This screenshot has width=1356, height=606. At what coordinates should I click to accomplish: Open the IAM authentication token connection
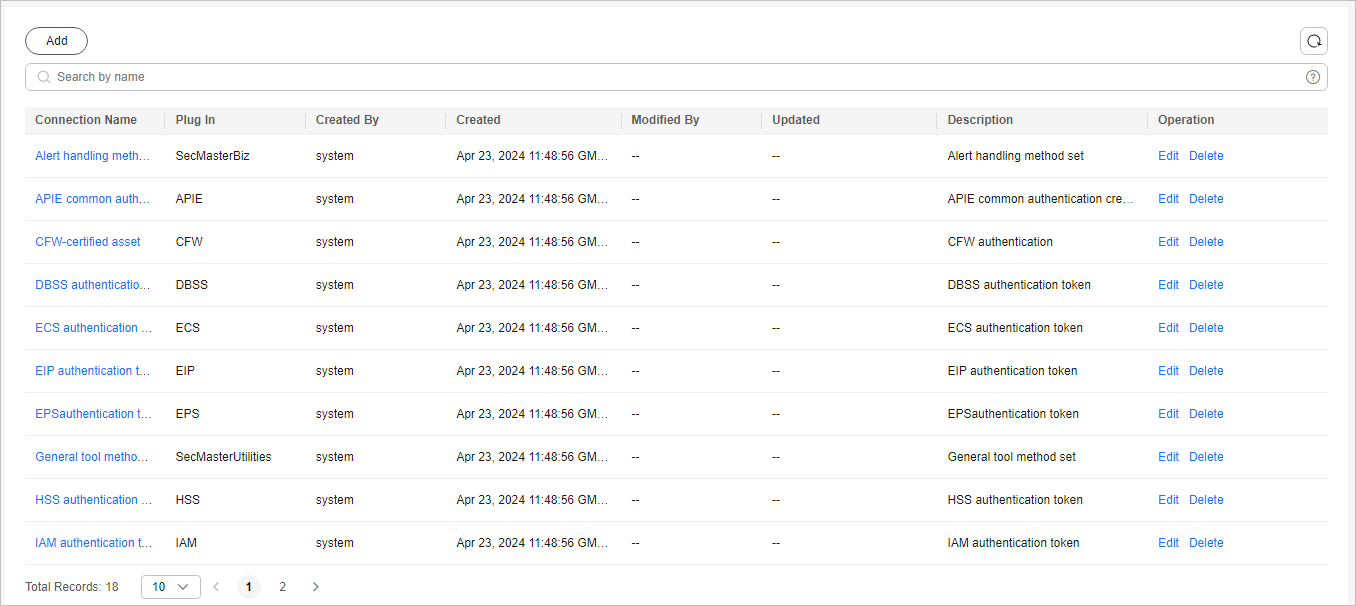tap(93, 543)
